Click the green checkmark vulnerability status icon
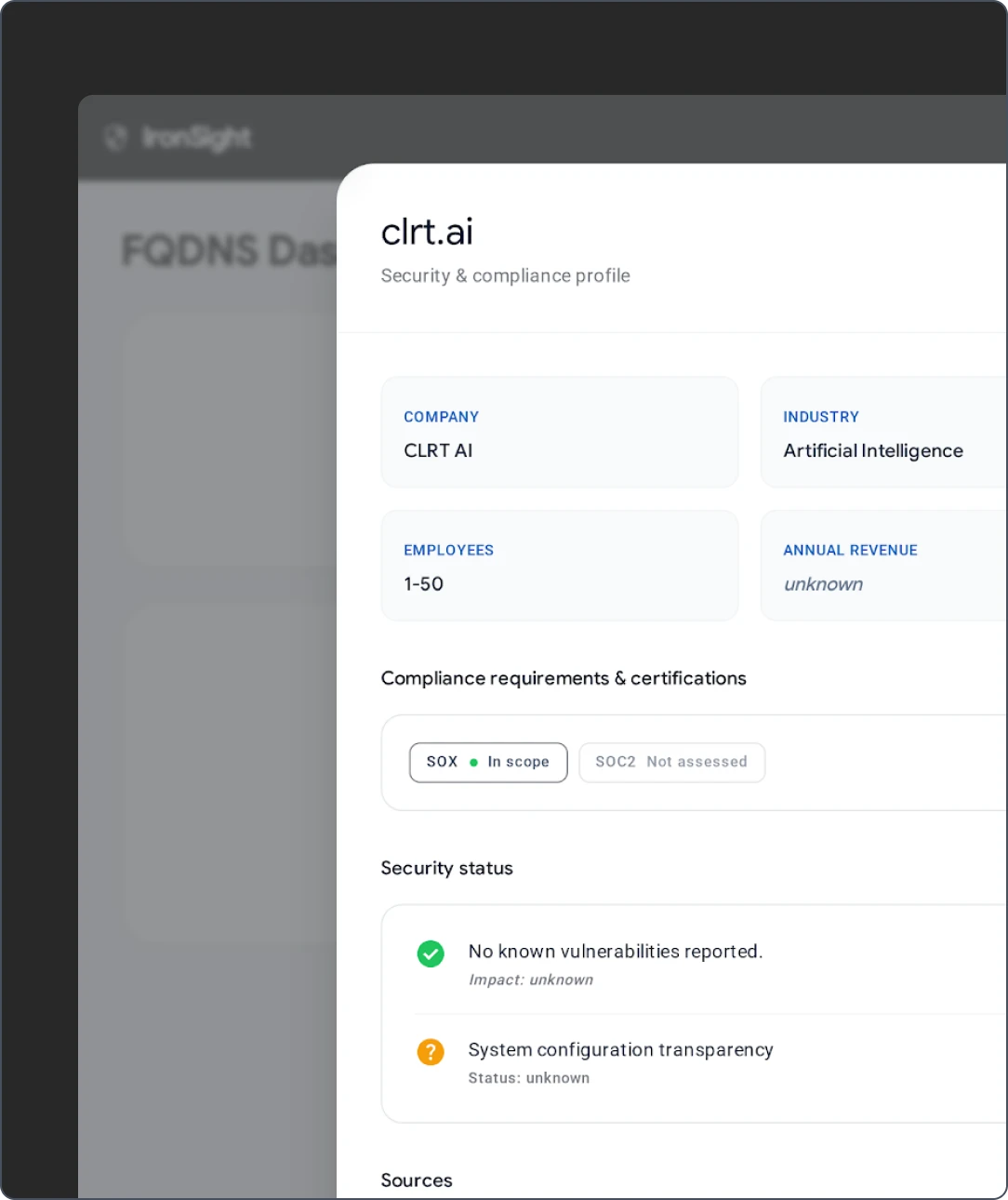 click(431, 953)
